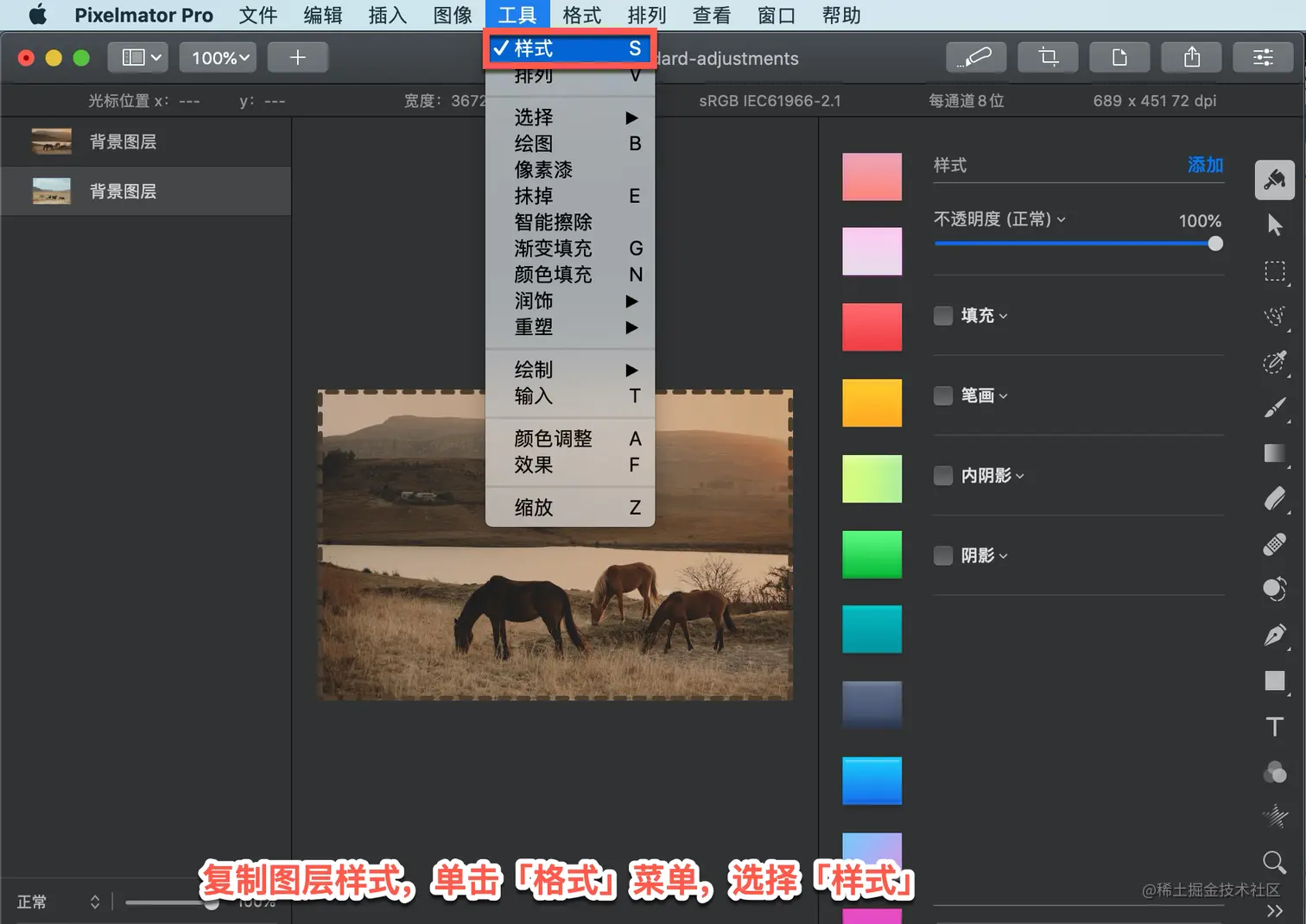Viewport: 1306px width, 924px height.
Task: Expand the 填充 options chevron
Action: (1003, 317)
